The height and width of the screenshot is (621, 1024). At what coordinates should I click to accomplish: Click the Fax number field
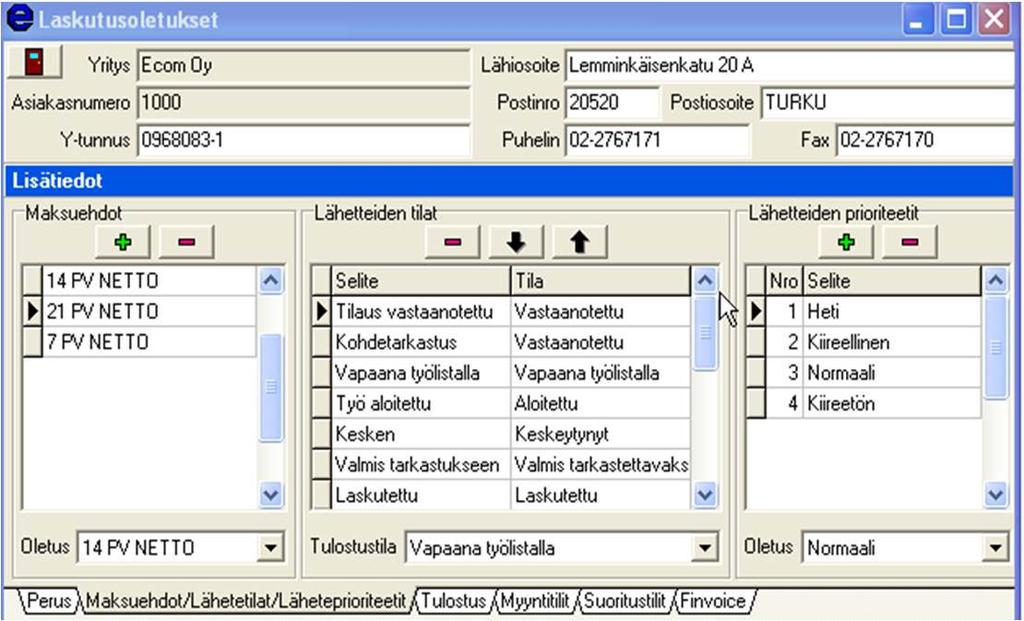(x=925, y=140)
